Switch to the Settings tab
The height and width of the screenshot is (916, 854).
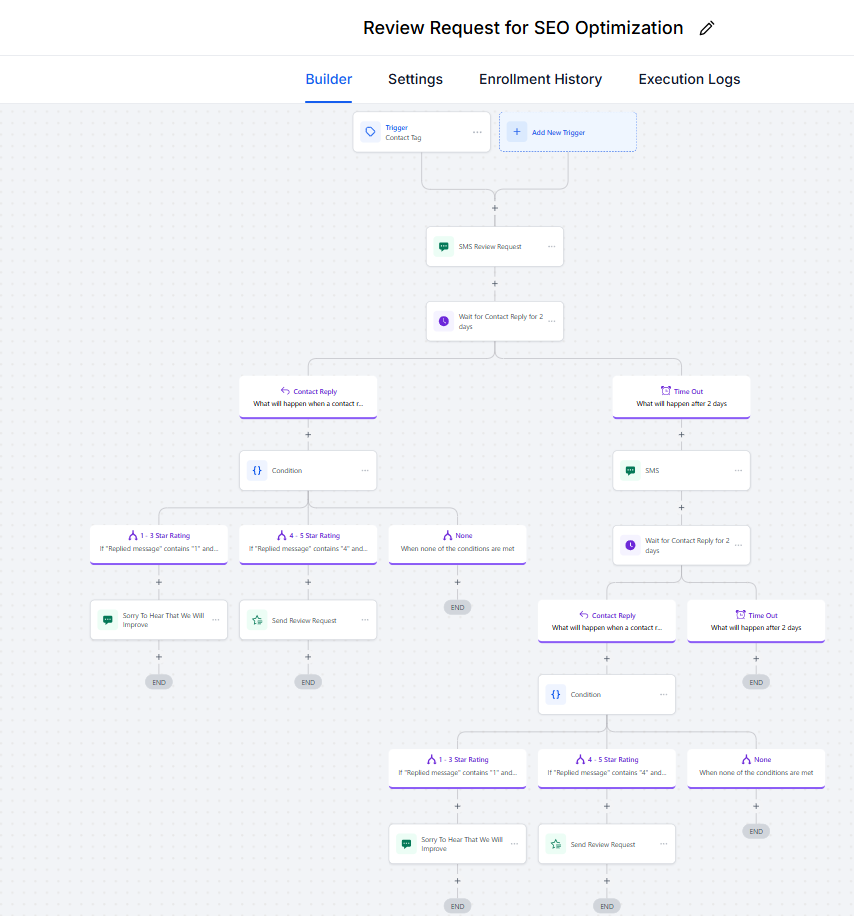[415, 79]
